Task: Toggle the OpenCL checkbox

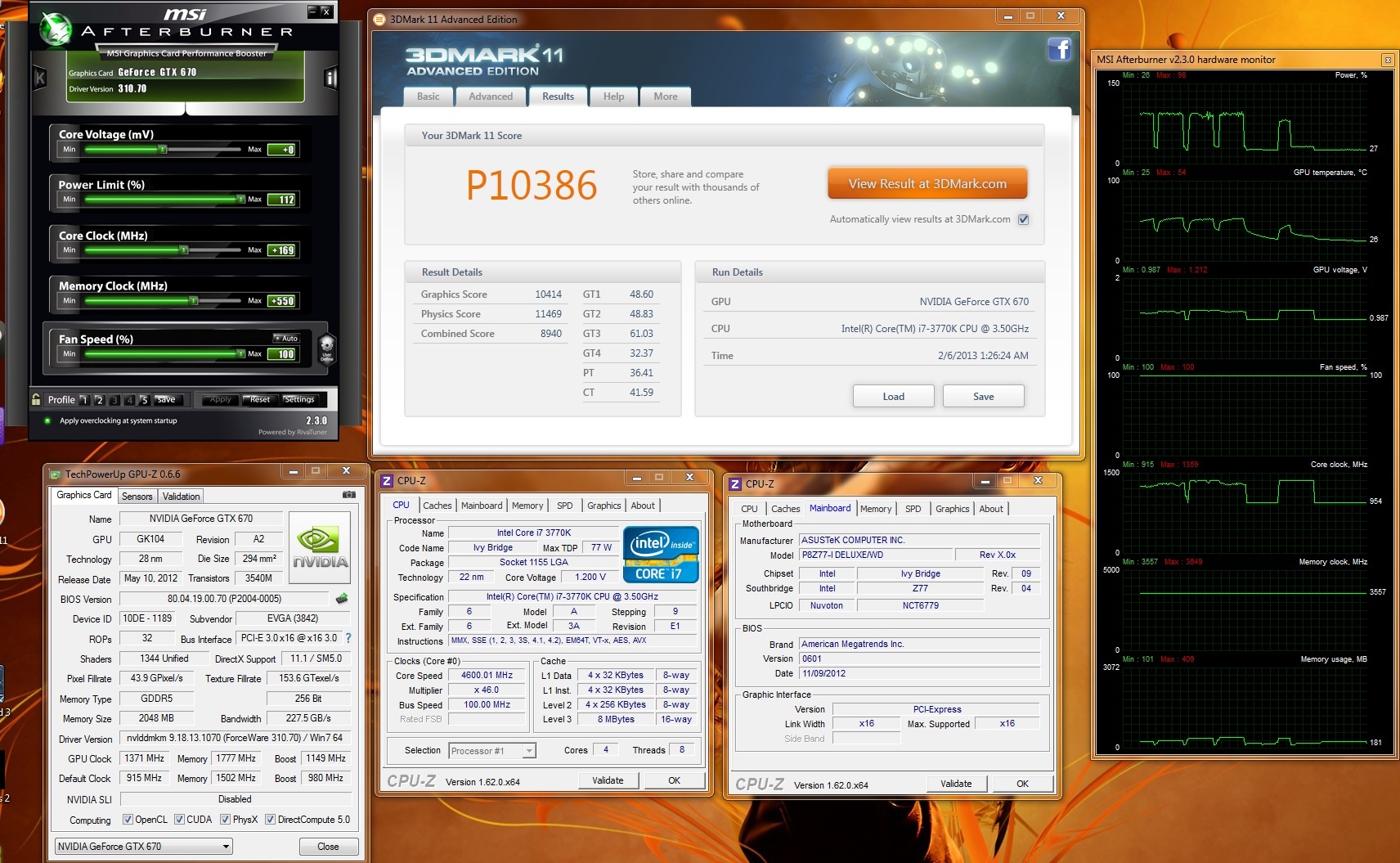Action: coord(128,820)
